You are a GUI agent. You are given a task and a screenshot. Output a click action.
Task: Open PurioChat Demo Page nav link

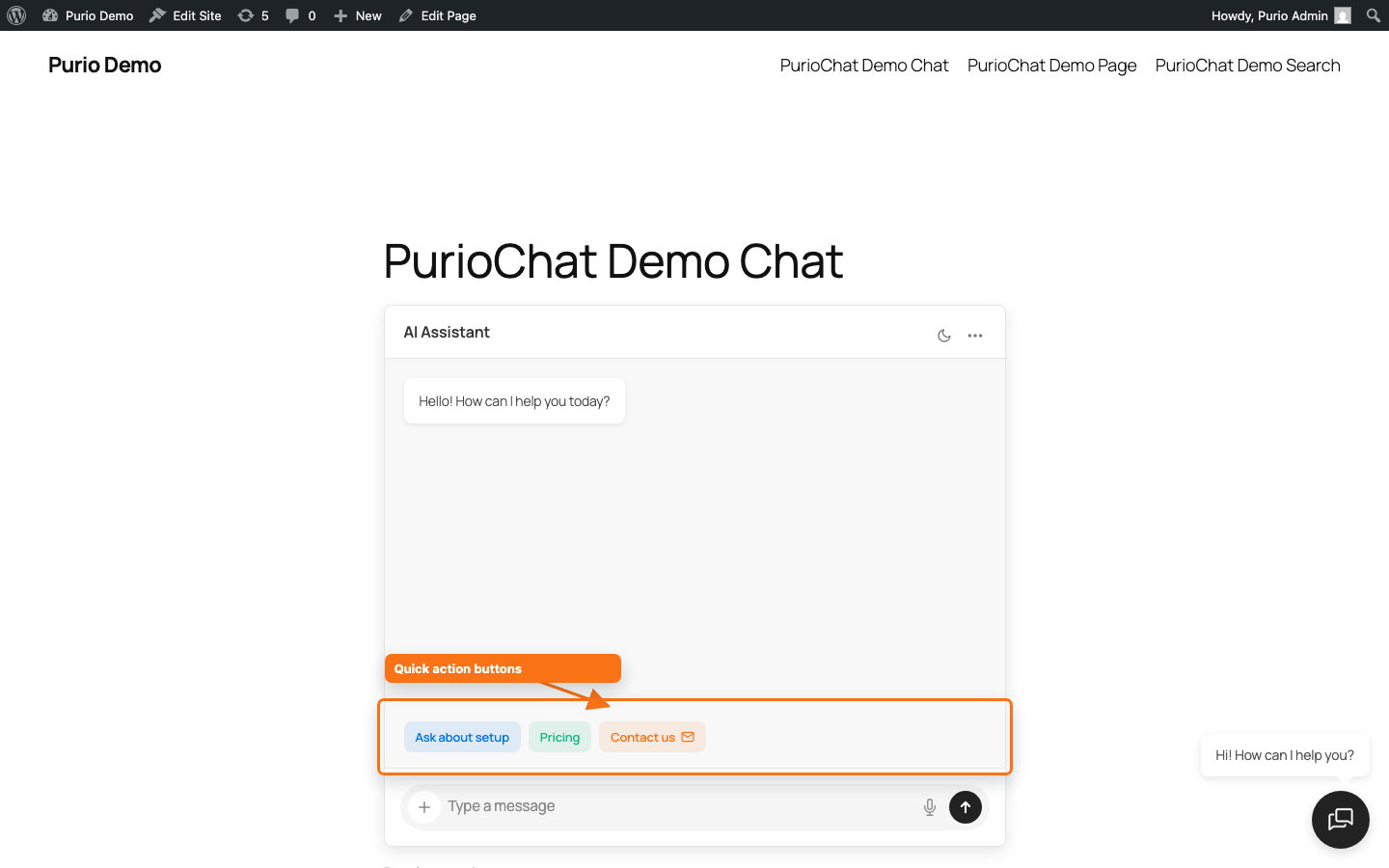(1051, 66)
